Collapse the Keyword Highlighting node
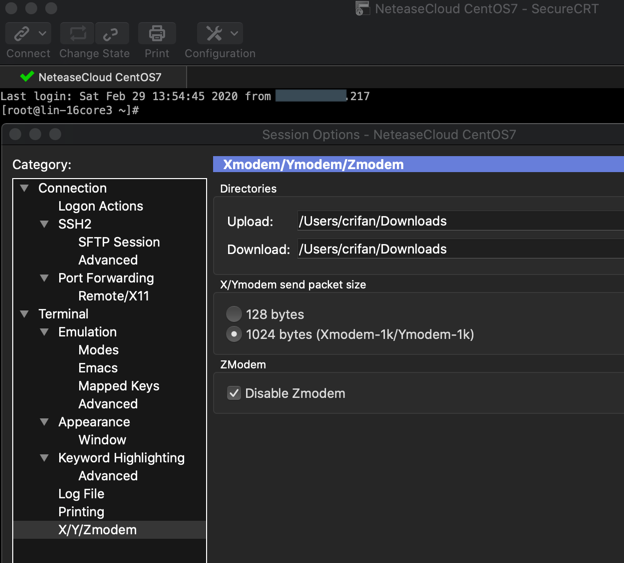 tap(44, 458)
